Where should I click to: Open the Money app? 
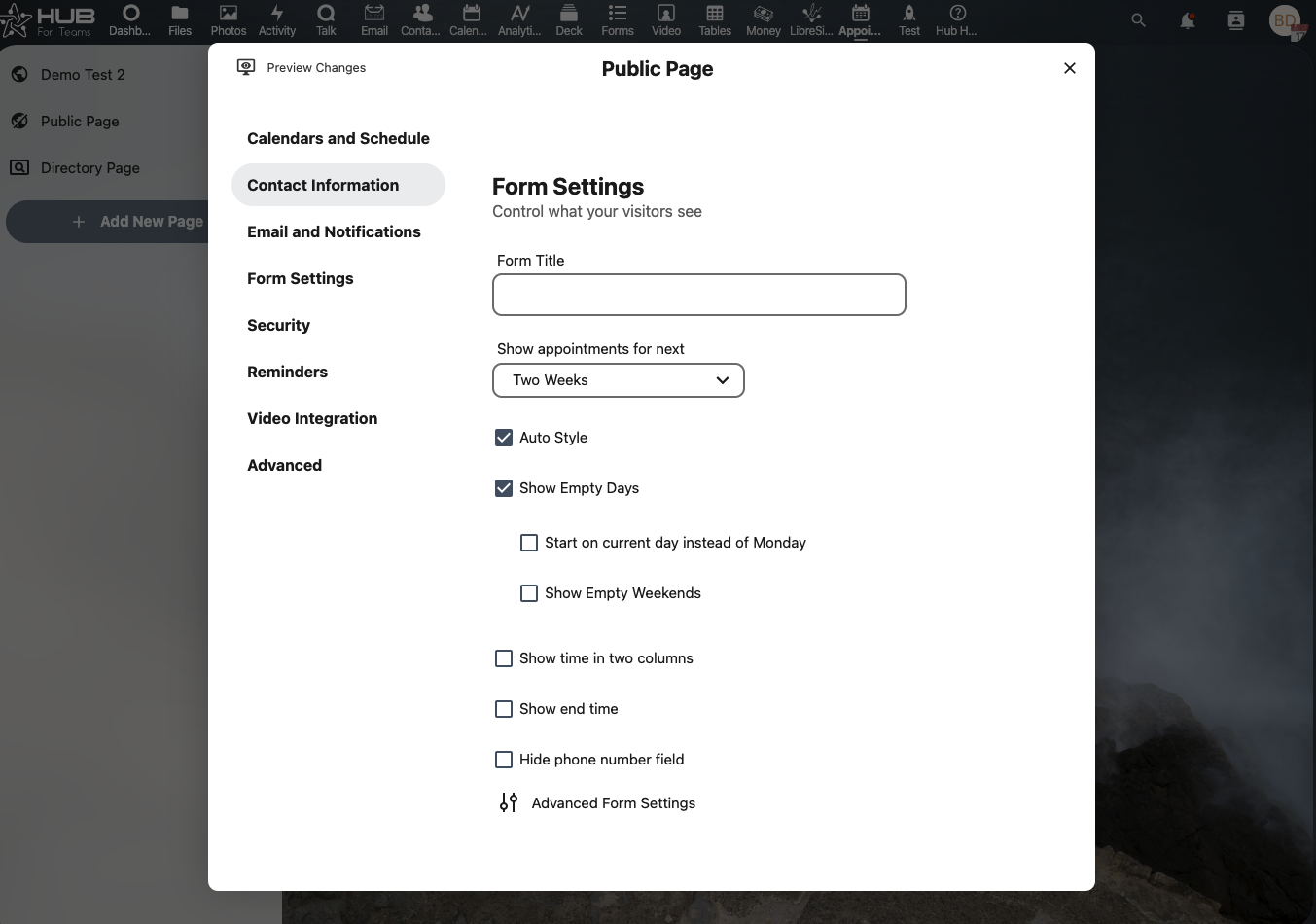click(764, 19)
